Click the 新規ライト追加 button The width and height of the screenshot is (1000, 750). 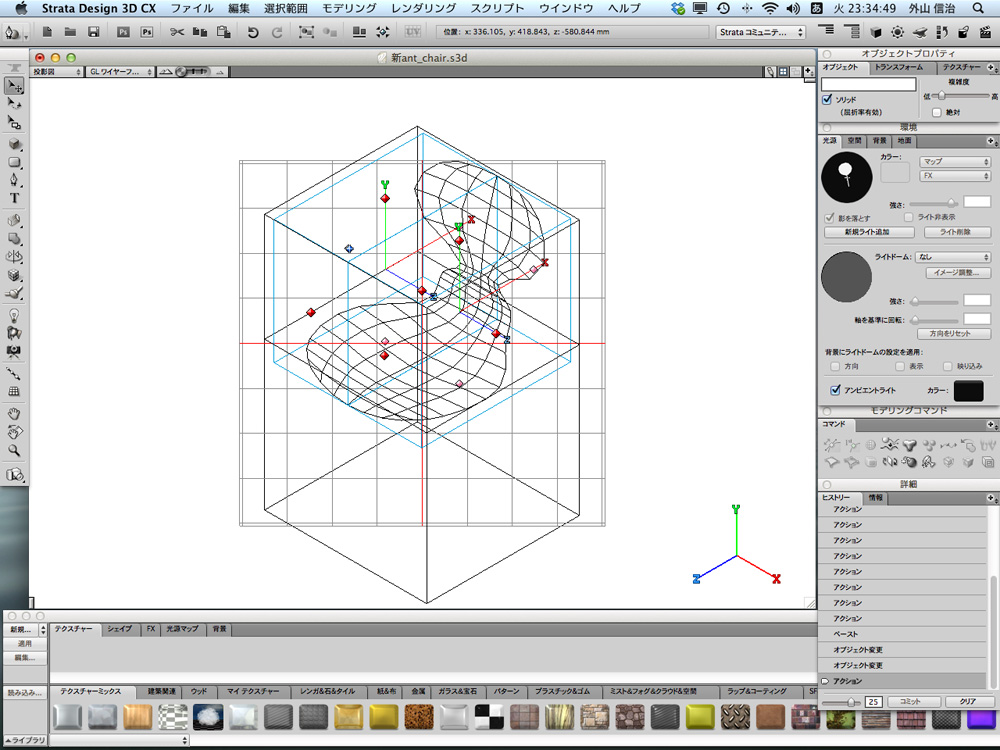[867, 232]
